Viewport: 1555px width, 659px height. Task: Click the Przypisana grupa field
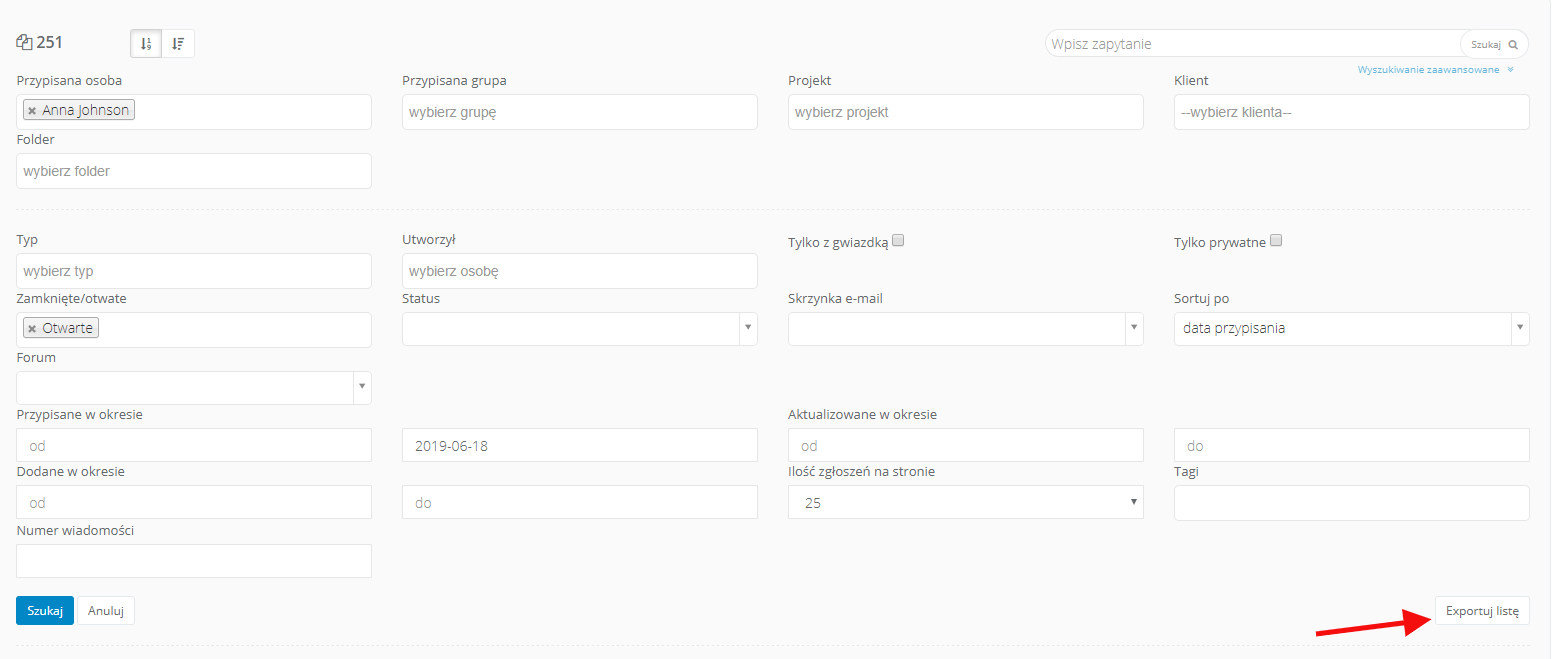579,113
